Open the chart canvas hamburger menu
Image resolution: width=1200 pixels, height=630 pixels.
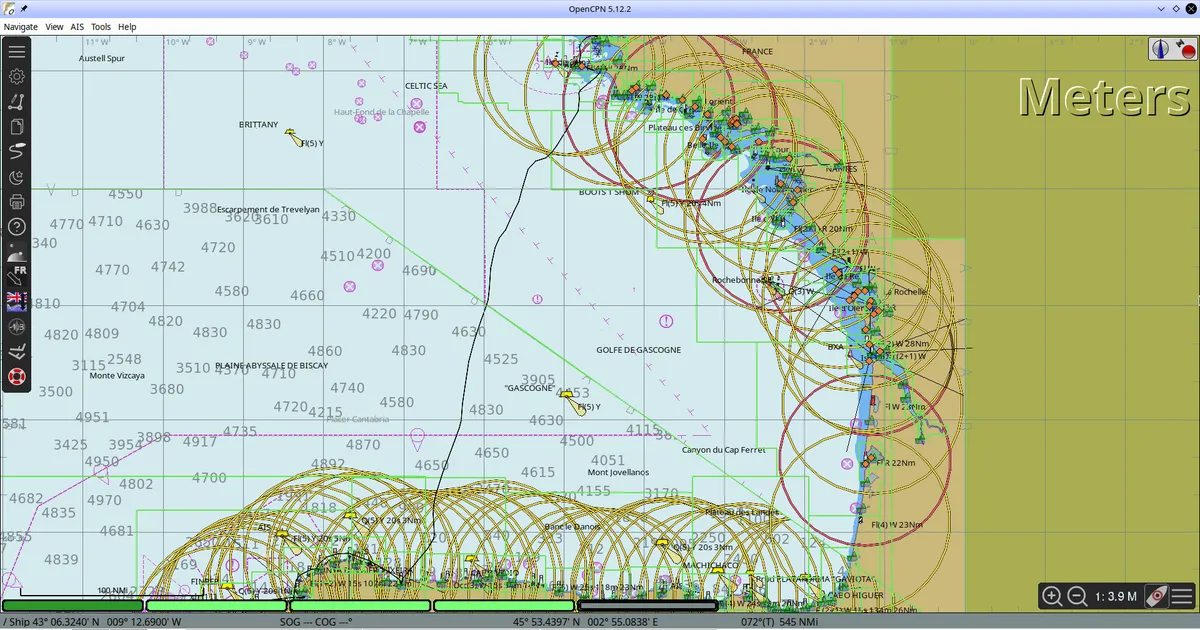[1181, 597]
